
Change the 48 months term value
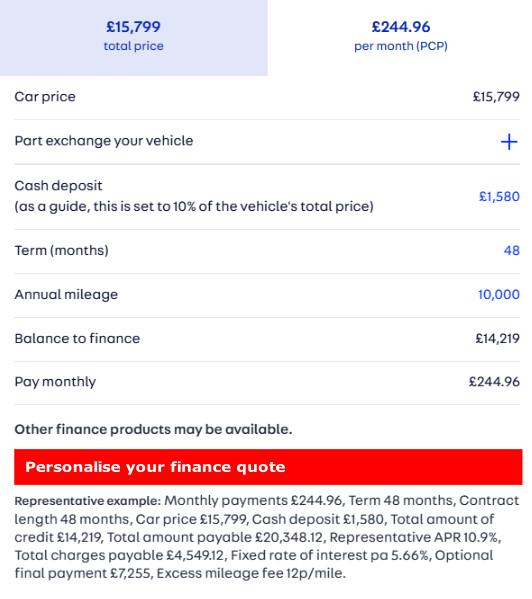[x=511, y=251]
